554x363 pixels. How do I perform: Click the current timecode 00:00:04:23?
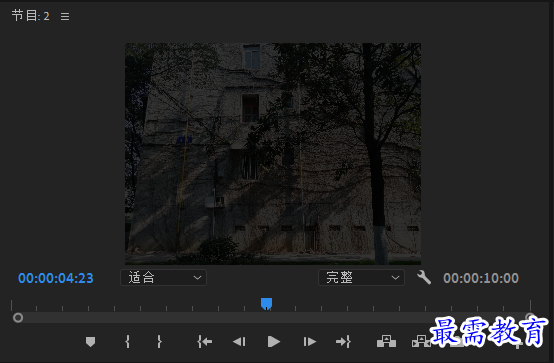coord(56,278)
